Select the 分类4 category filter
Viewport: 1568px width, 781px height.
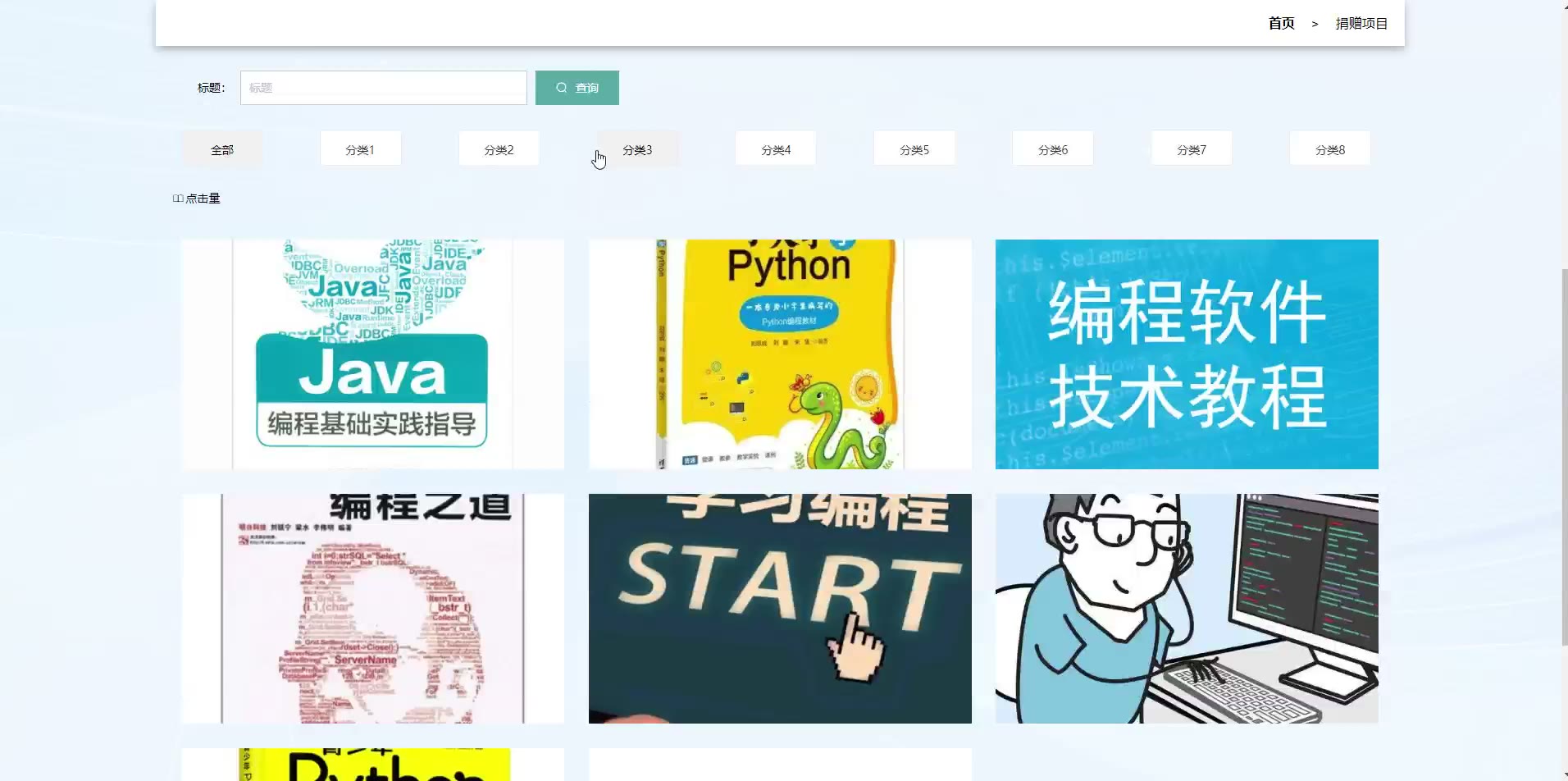point(776,149)
